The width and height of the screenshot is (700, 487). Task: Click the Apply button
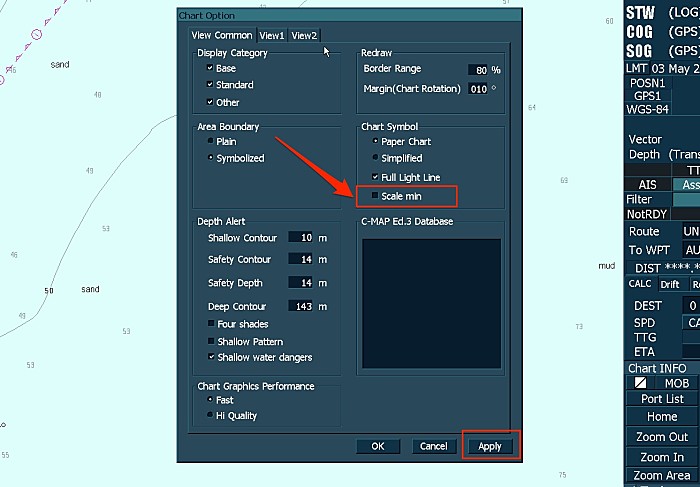click(x=491, y=446)
